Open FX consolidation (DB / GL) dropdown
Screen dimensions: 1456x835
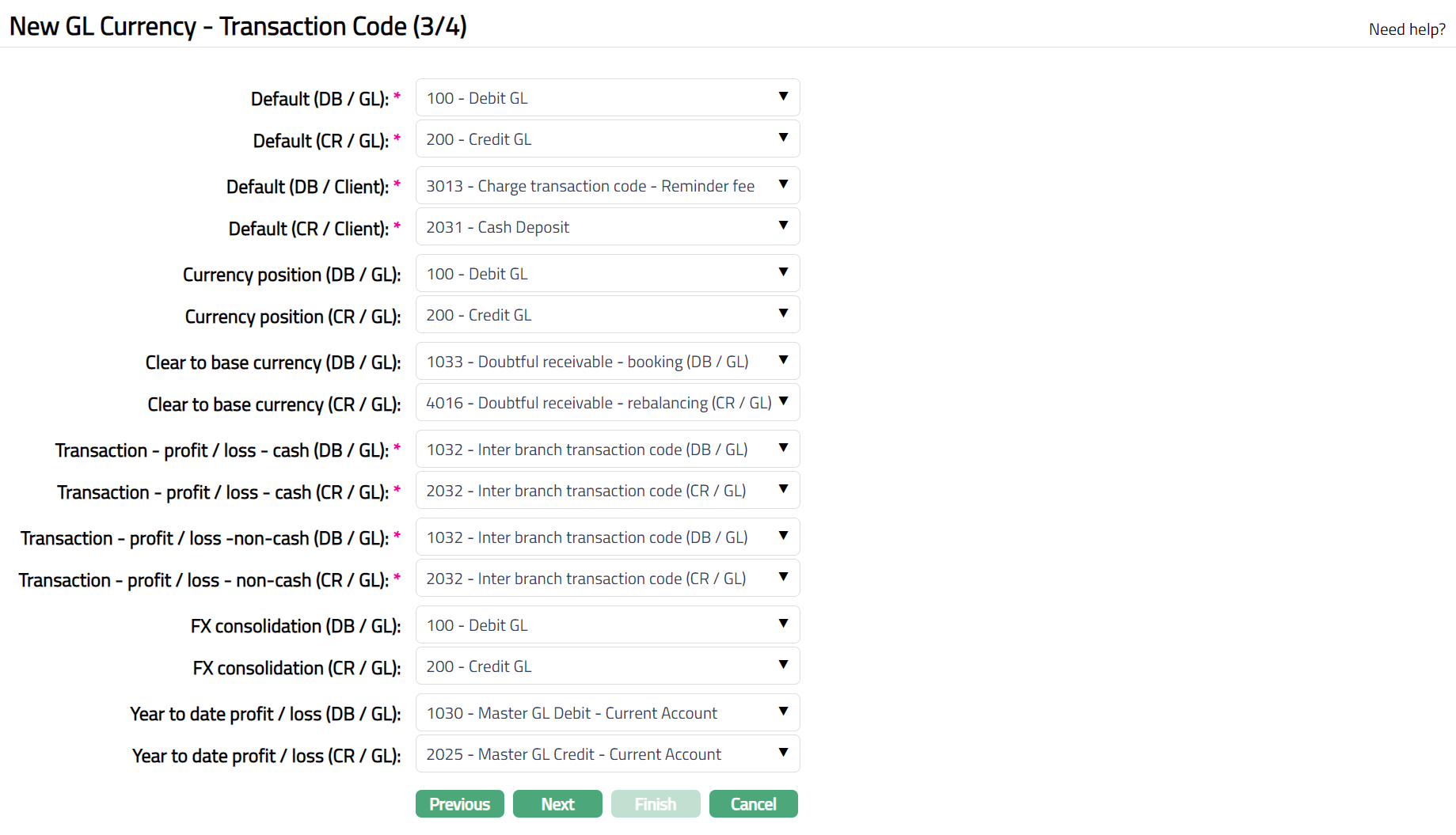click(x=607, y=625)
